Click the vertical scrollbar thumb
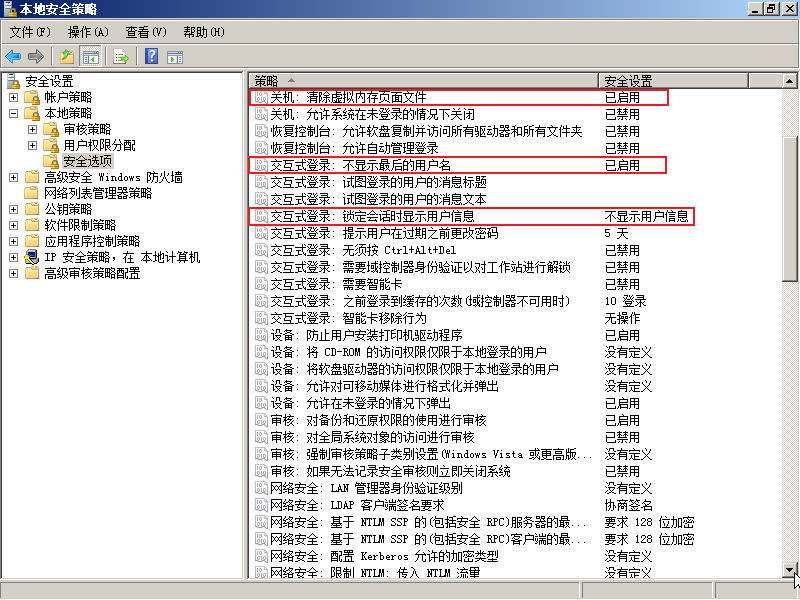Viewport: 800px width, 600px height. point(789,208)
